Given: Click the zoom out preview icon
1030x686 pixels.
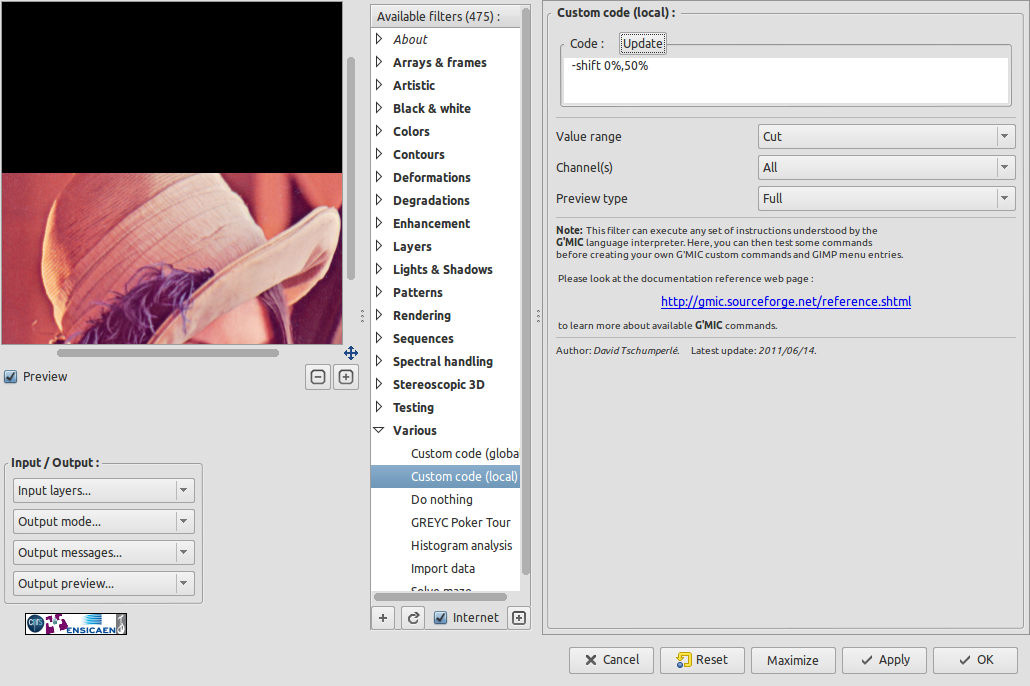Looking at the screenshot, I should (318, 377).
